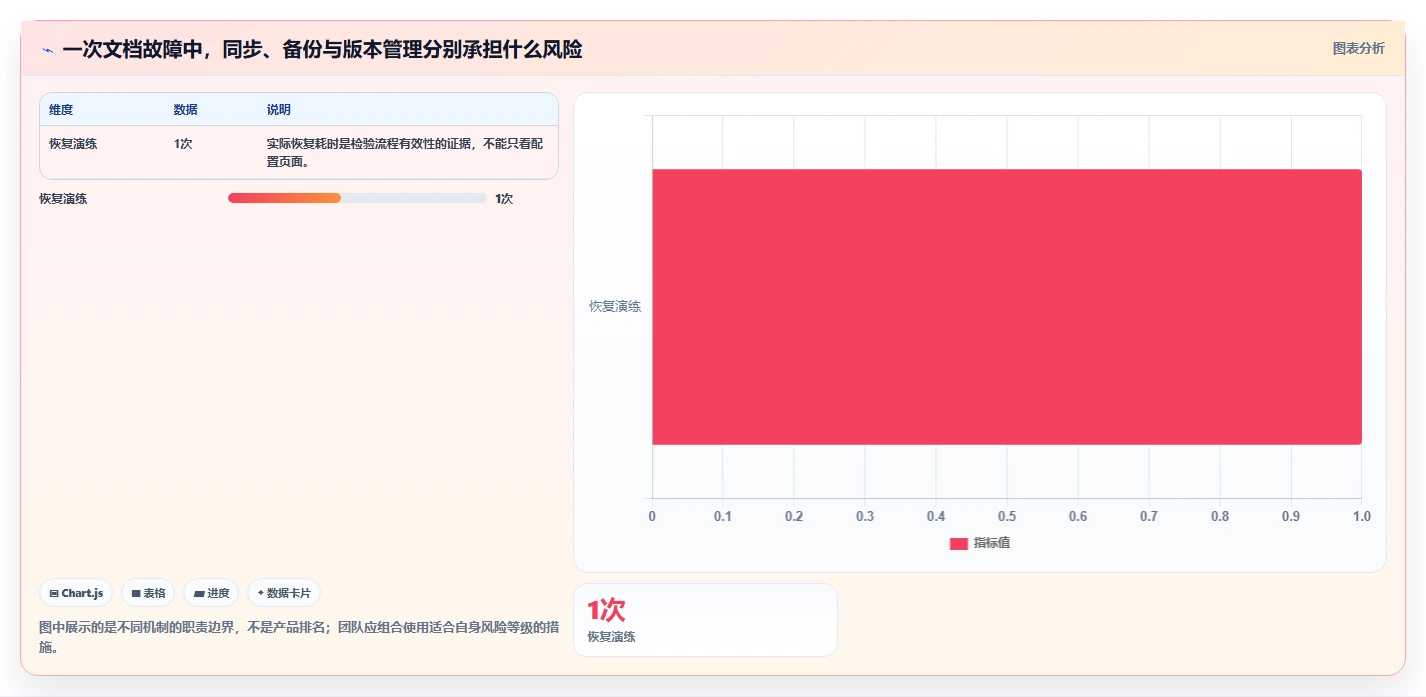
Task: Click the footnote starting 图中展示的是
Action: pos(299,637)
